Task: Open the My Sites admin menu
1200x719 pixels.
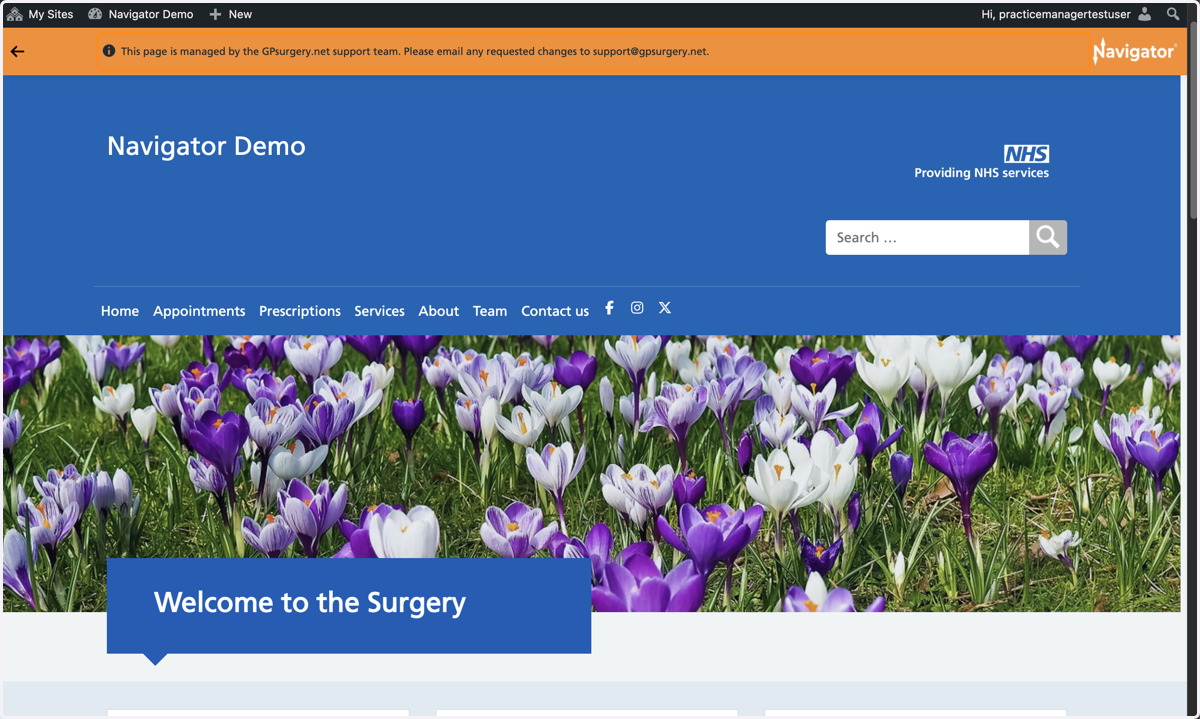Action: [40, 14]
